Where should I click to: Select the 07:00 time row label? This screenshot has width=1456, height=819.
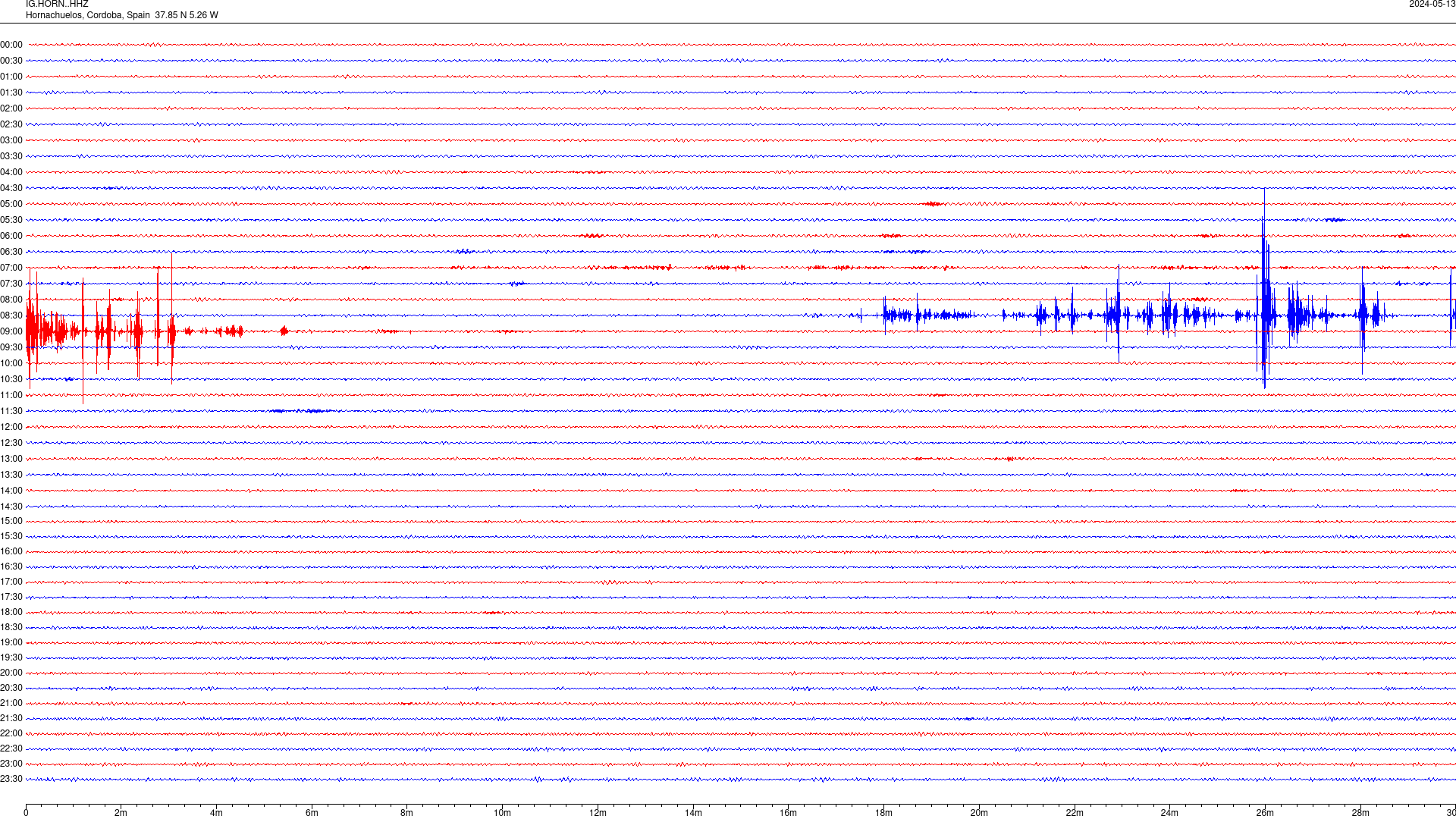point(11,268)
